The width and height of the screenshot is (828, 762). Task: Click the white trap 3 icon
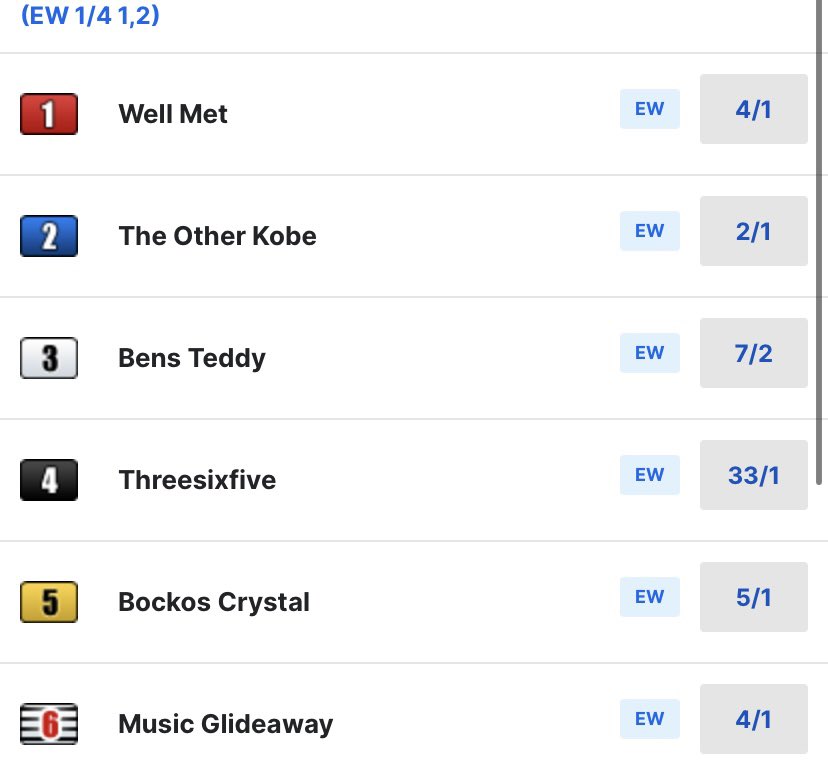click(49, 358)
